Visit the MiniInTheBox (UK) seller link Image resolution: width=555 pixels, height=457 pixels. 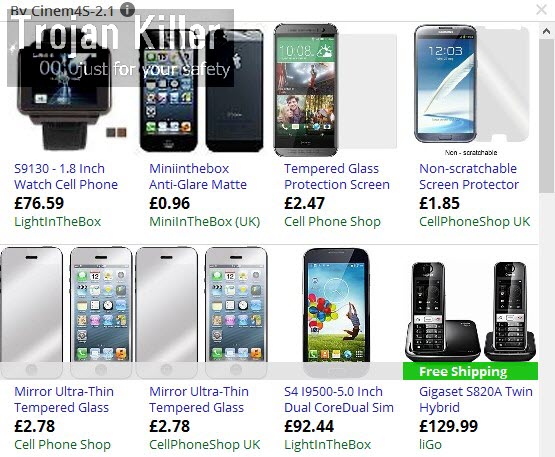[x=205, y=222]
